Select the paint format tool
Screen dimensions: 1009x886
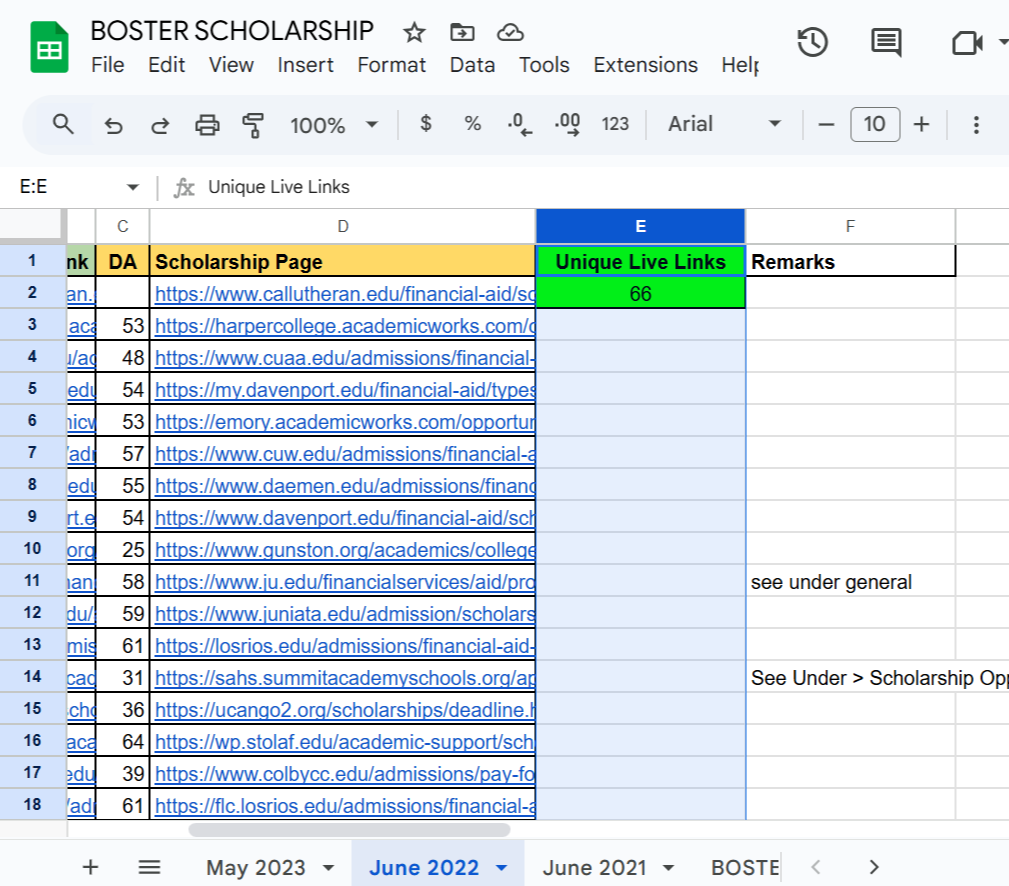point(253,125)
